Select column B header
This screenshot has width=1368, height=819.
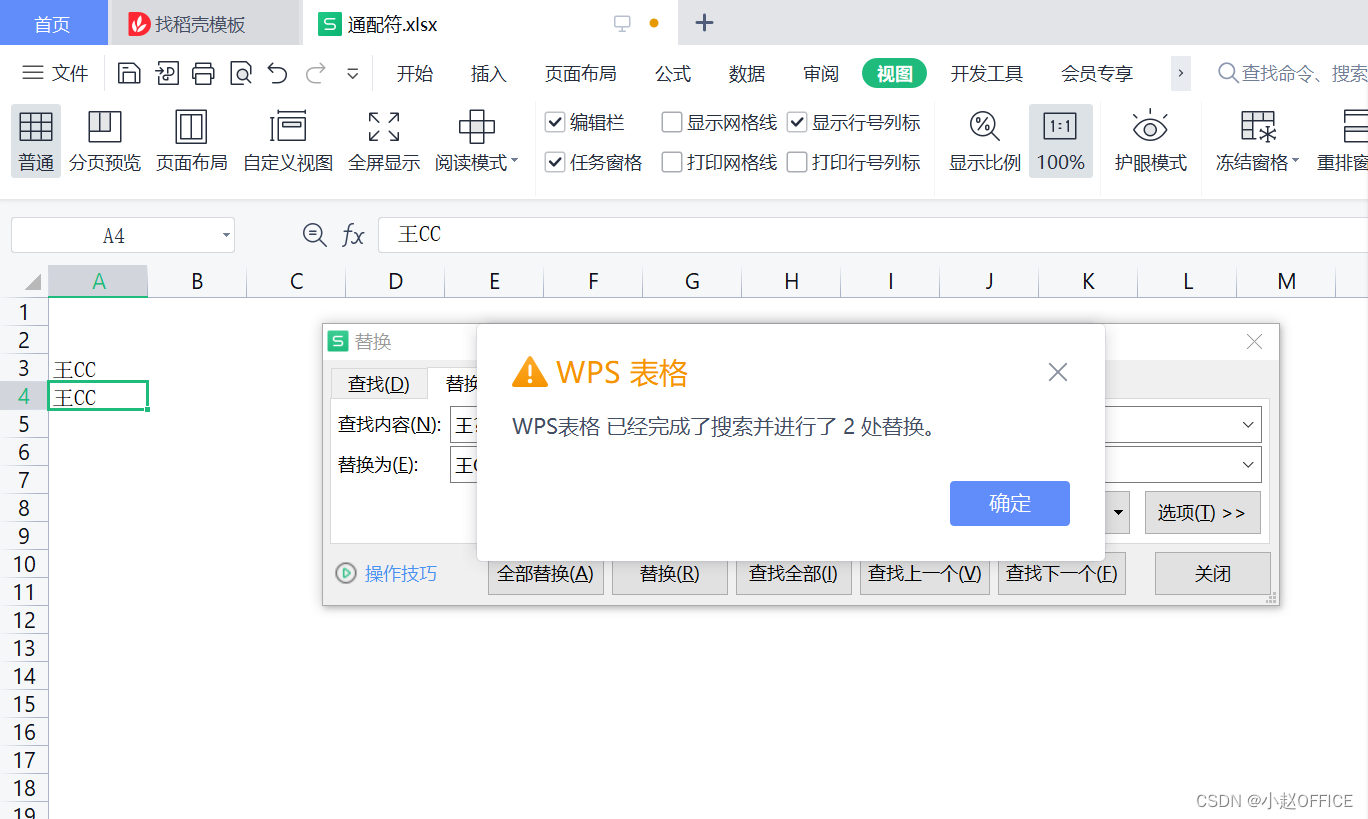click(x=197, y=282)
